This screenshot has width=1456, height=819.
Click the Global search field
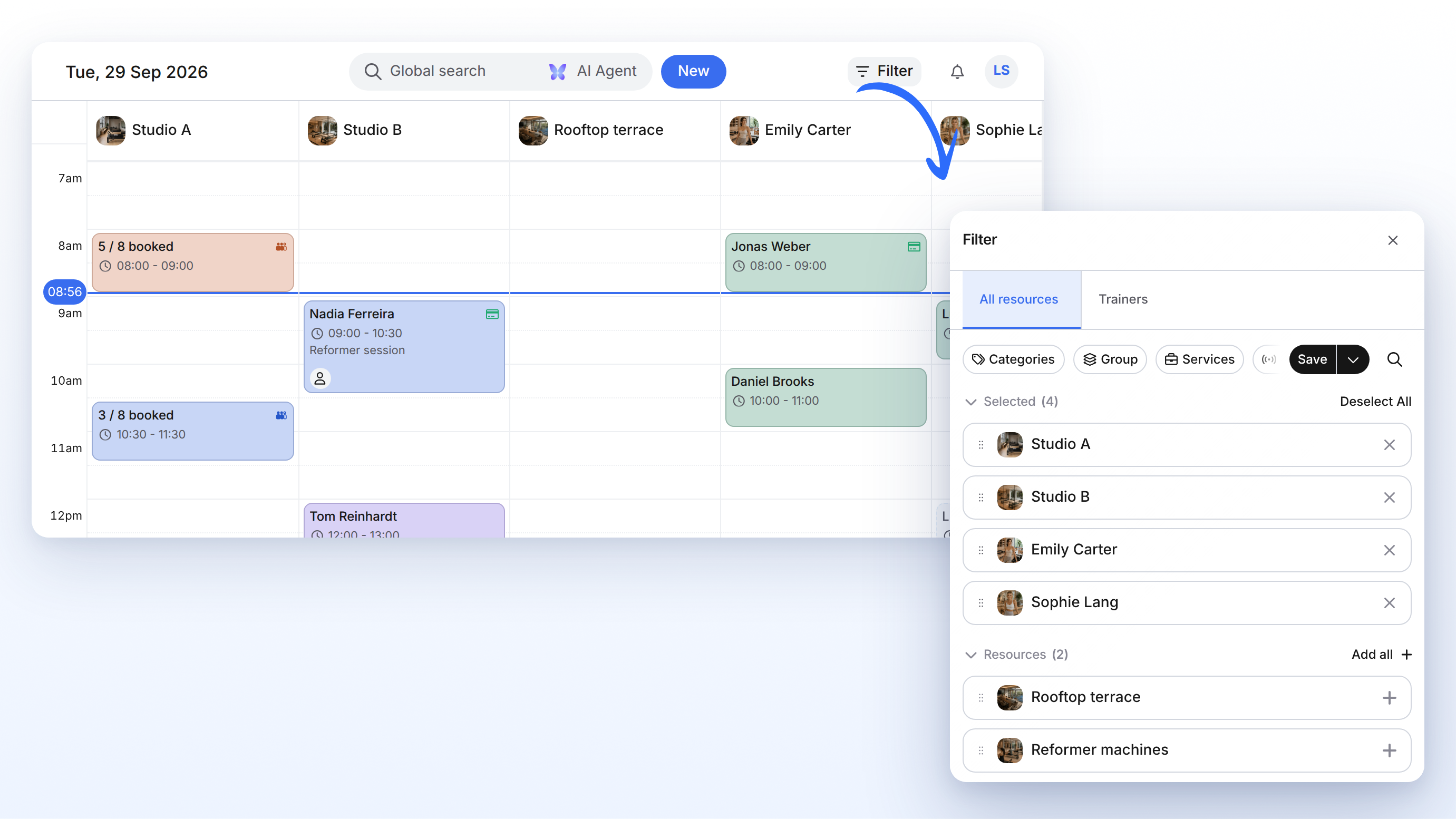pos(438,71)
